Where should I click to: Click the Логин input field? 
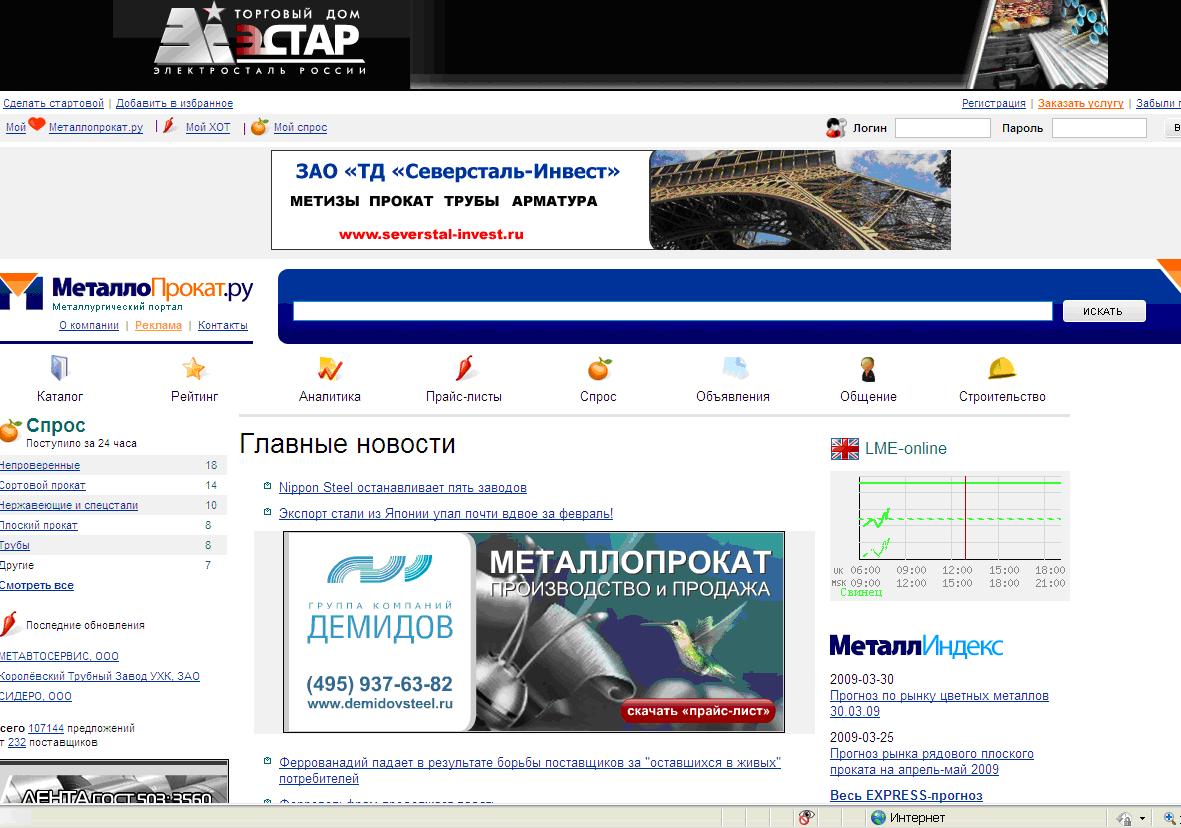942,128
